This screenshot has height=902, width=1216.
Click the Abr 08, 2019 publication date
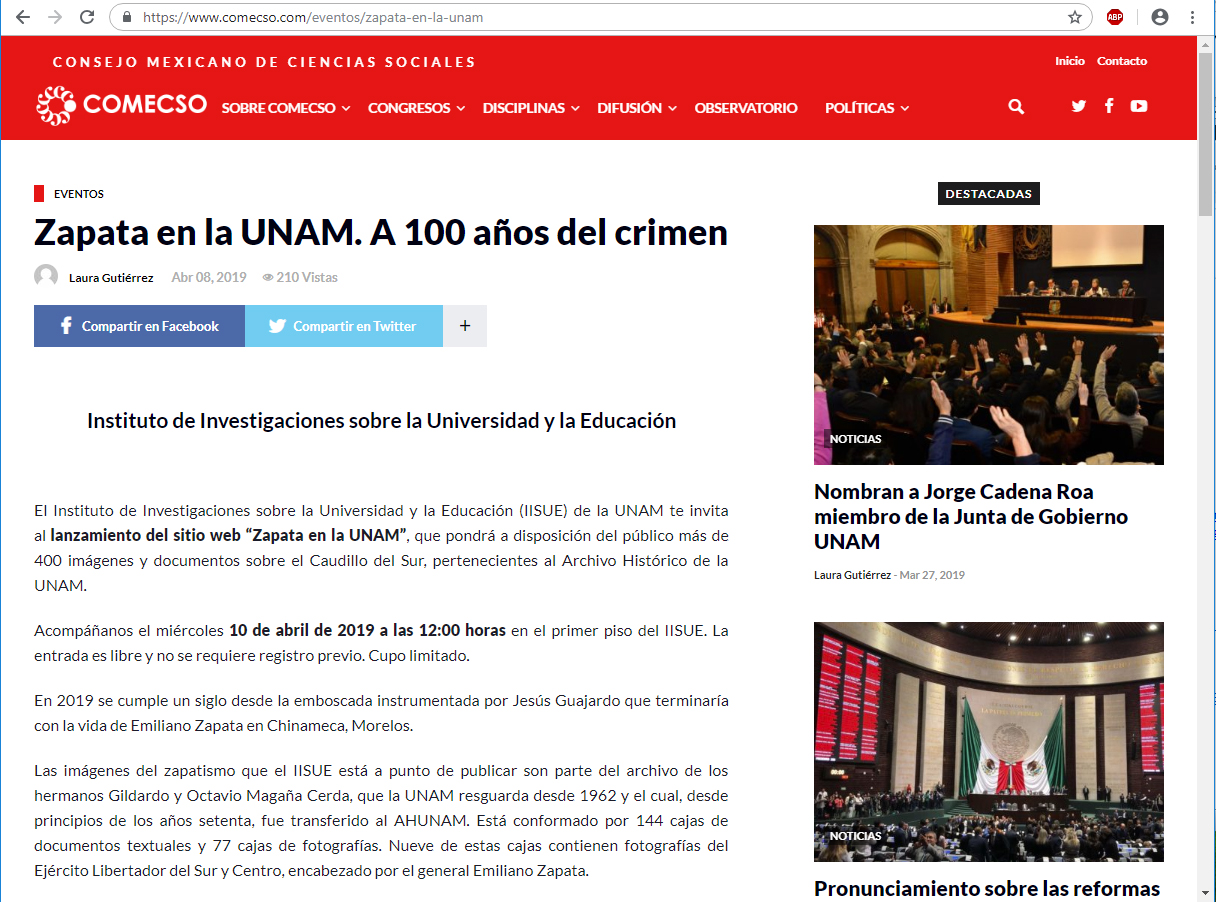tap(209, 277)
